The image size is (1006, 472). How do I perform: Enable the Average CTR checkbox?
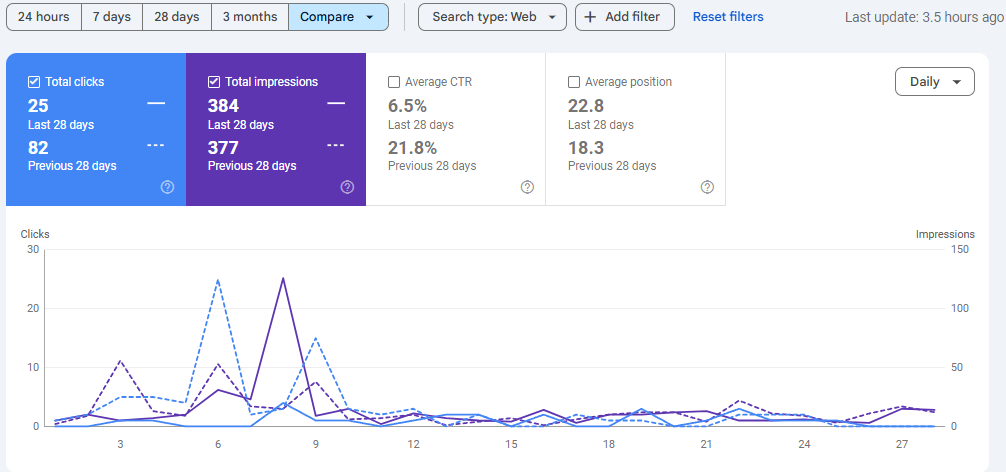pyautogui.click(x=394, y=82)
